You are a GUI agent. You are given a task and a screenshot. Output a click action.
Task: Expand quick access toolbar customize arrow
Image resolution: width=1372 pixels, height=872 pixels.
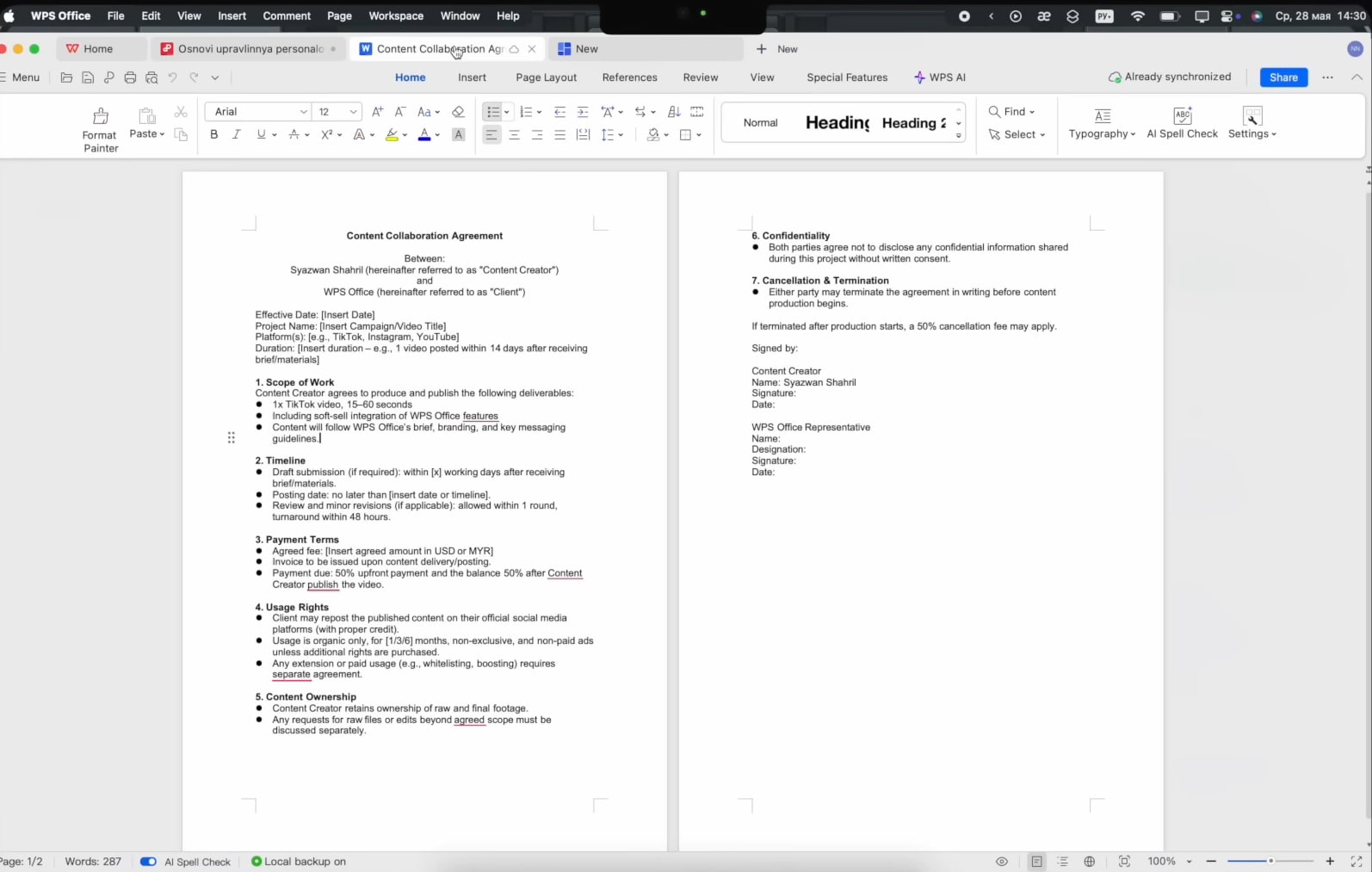click(x=215, y=77)
